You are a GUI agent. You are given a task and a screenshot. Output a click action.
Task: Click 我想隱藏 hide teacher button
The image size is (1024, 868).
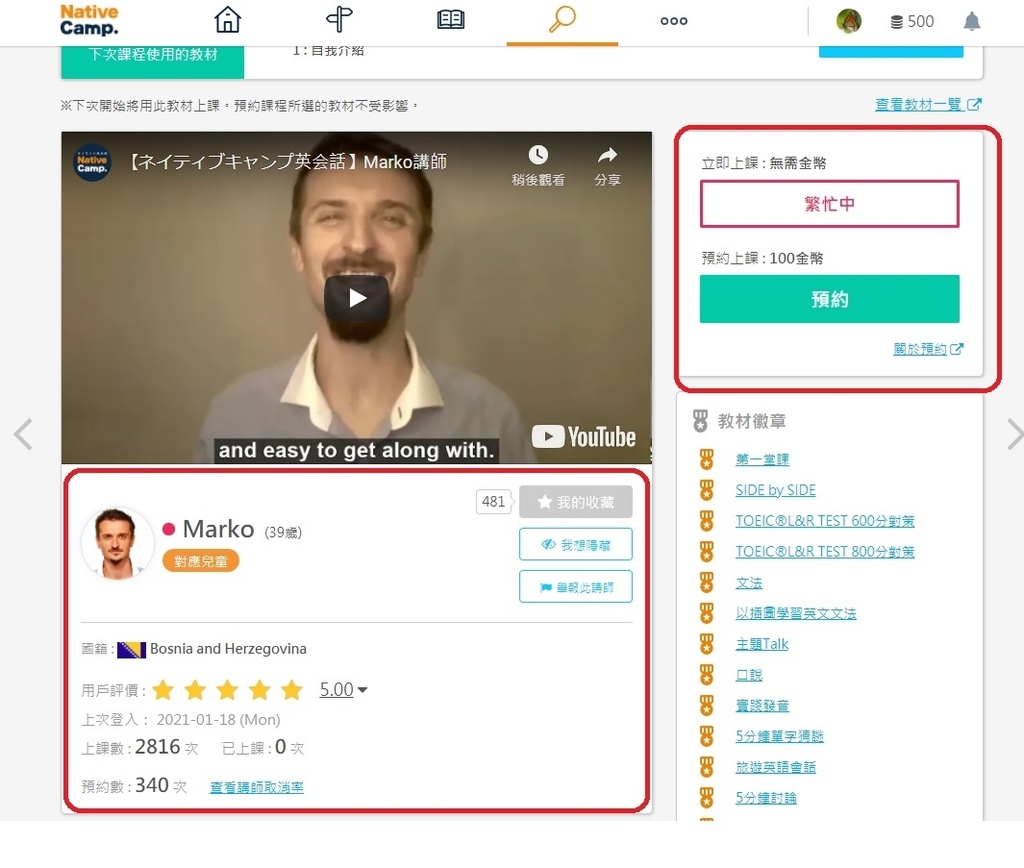(575, 544)
